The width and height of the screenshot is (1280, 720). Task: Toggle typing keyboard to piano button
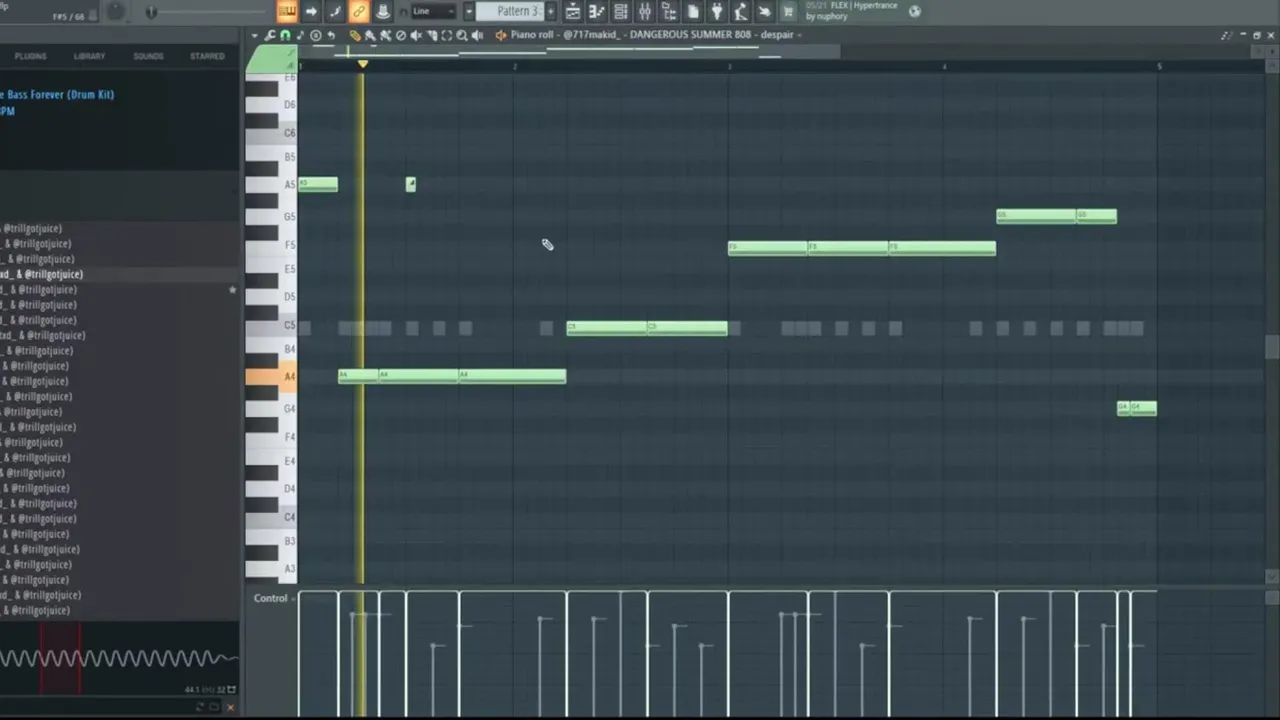point(287,11)
